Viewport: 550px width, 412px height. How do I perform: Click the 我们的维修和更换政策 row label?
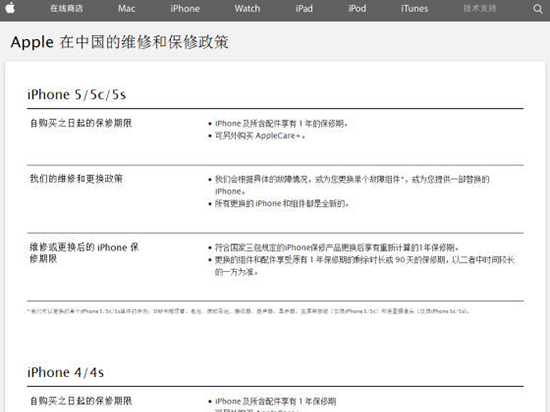(76, 179)
